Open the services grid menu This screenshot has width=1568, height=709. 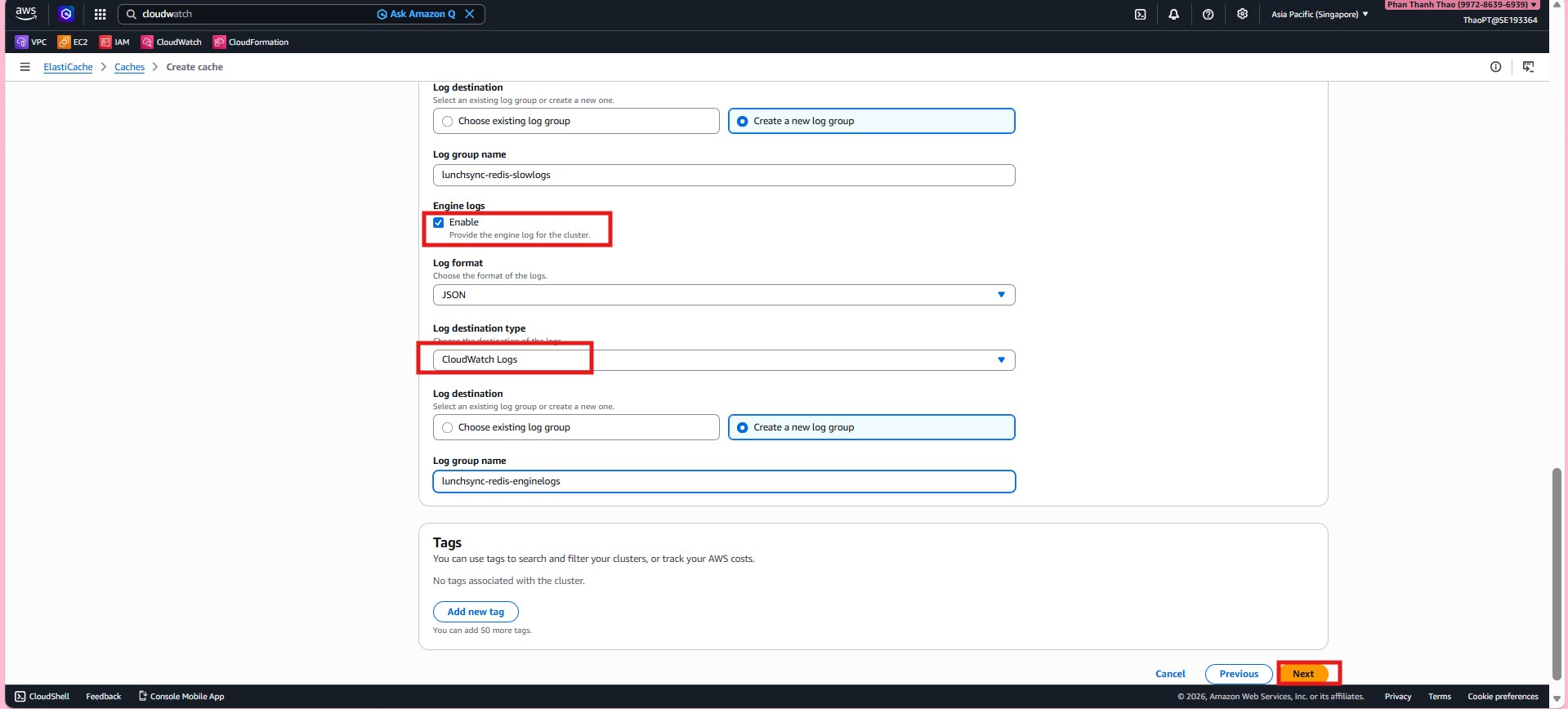(100, 14)
